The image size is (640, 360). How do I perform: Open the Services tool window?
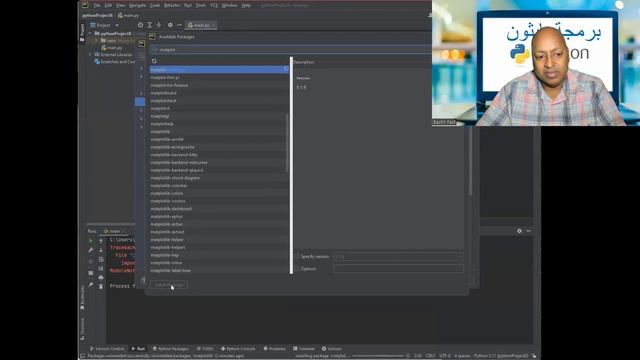(332, 349)
